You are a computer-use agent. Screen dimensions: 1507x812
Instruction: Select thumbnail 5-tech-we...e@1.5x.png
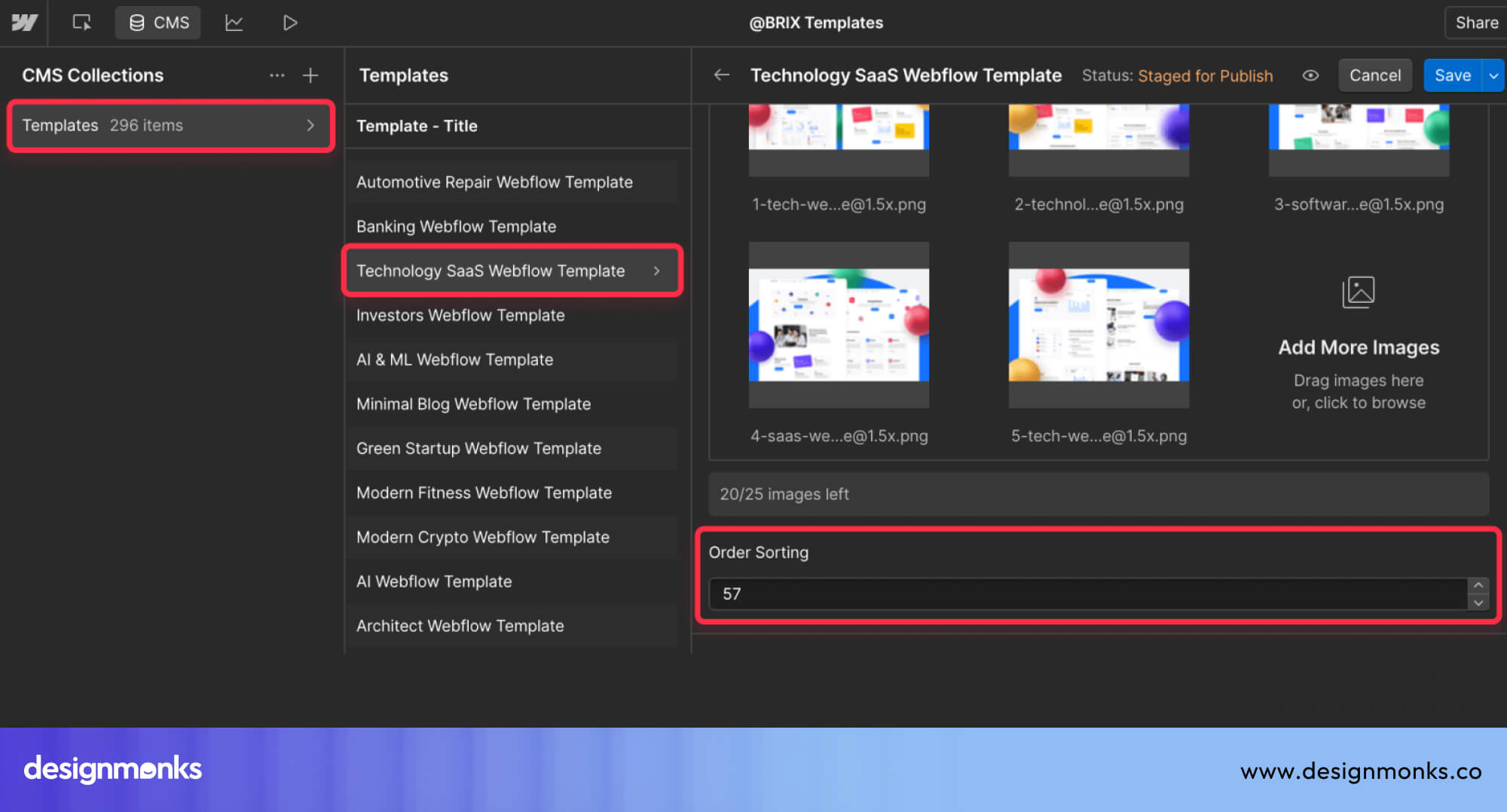[x=1099, y=325]
